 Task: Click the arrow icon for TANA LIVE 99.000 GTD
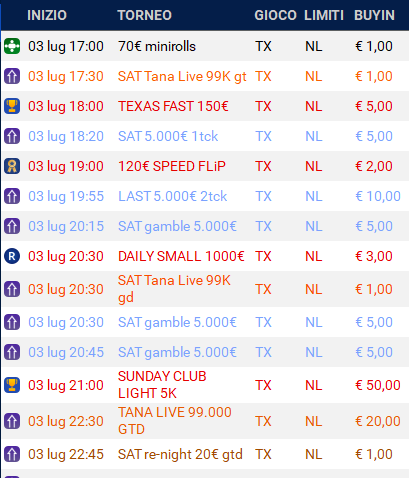pyautogui.click(x=12, y=421)
